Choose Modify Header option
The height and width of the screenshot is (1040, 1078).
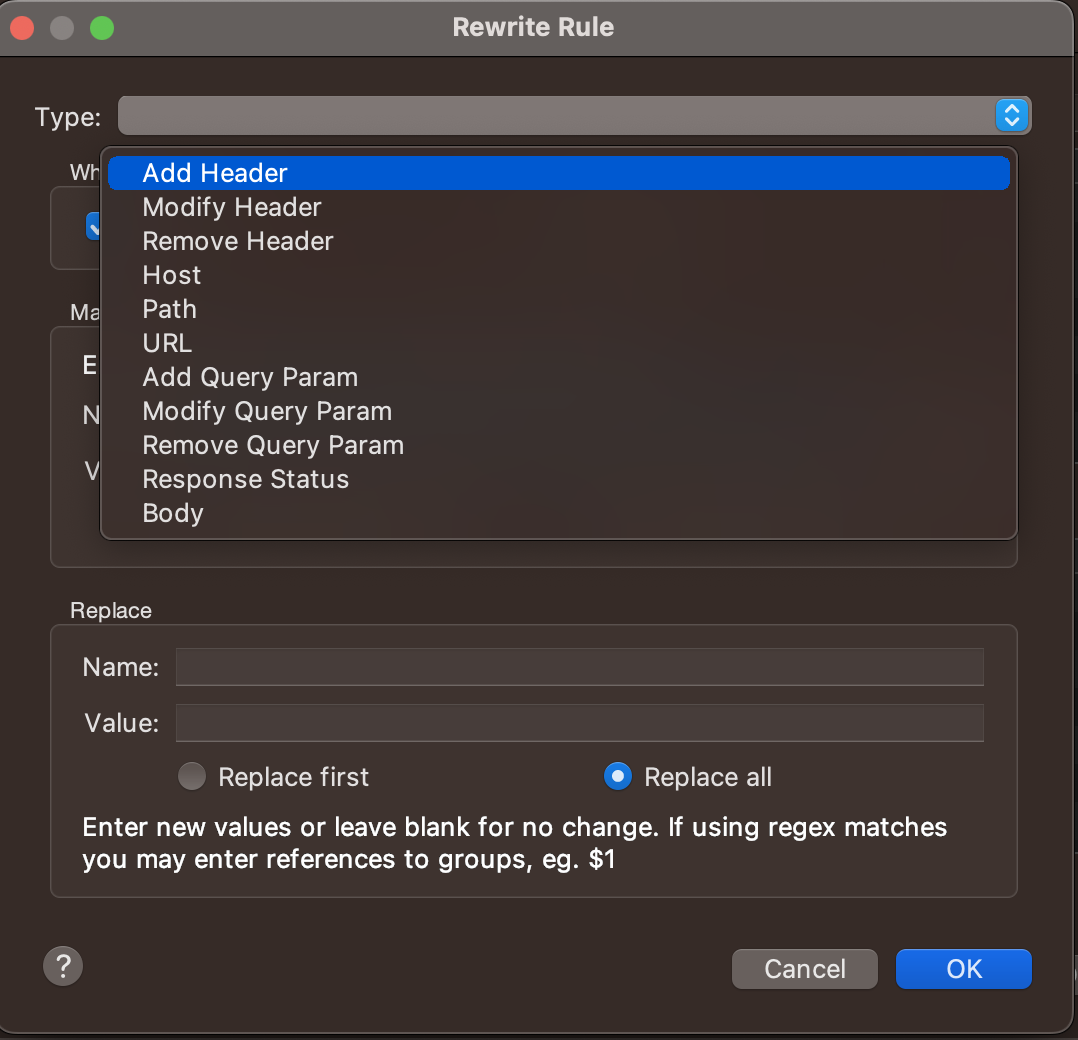232,207
